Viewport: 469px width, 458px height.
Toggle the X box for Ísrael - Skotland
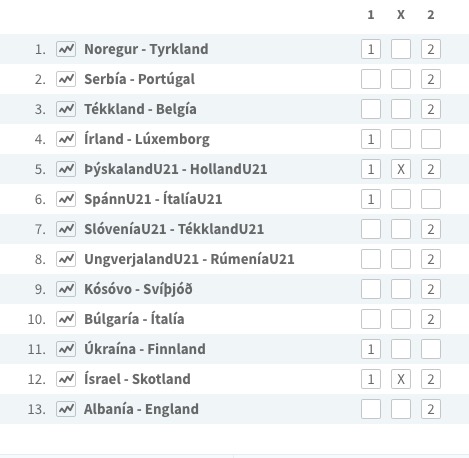coord(401,379)
